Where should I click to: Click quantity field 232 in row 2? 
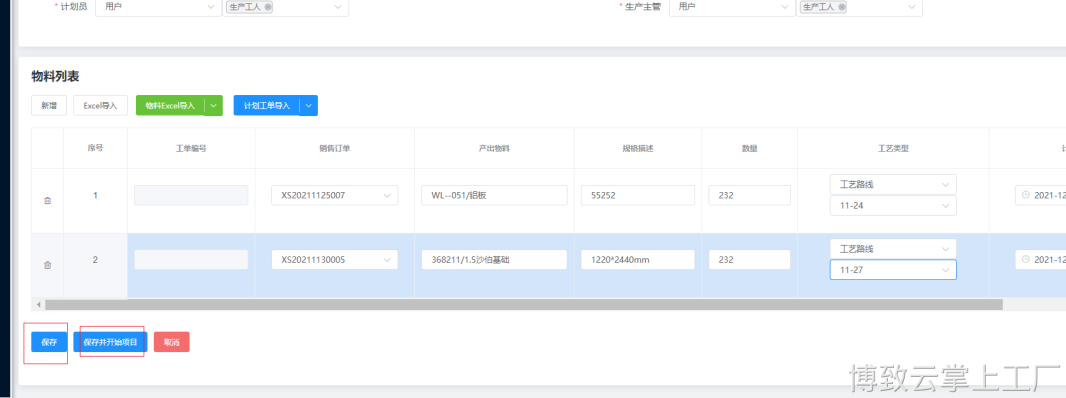[x=749, y=259]
